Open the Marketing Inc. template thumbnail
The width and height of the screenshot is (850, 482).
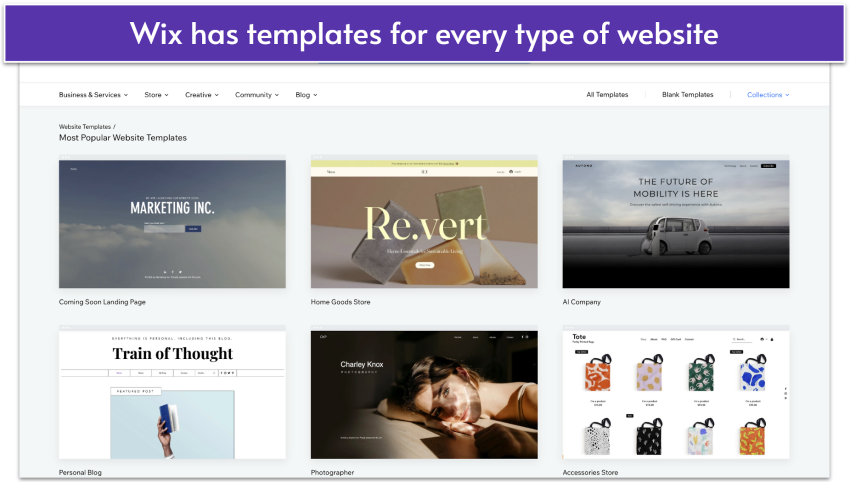172,223
